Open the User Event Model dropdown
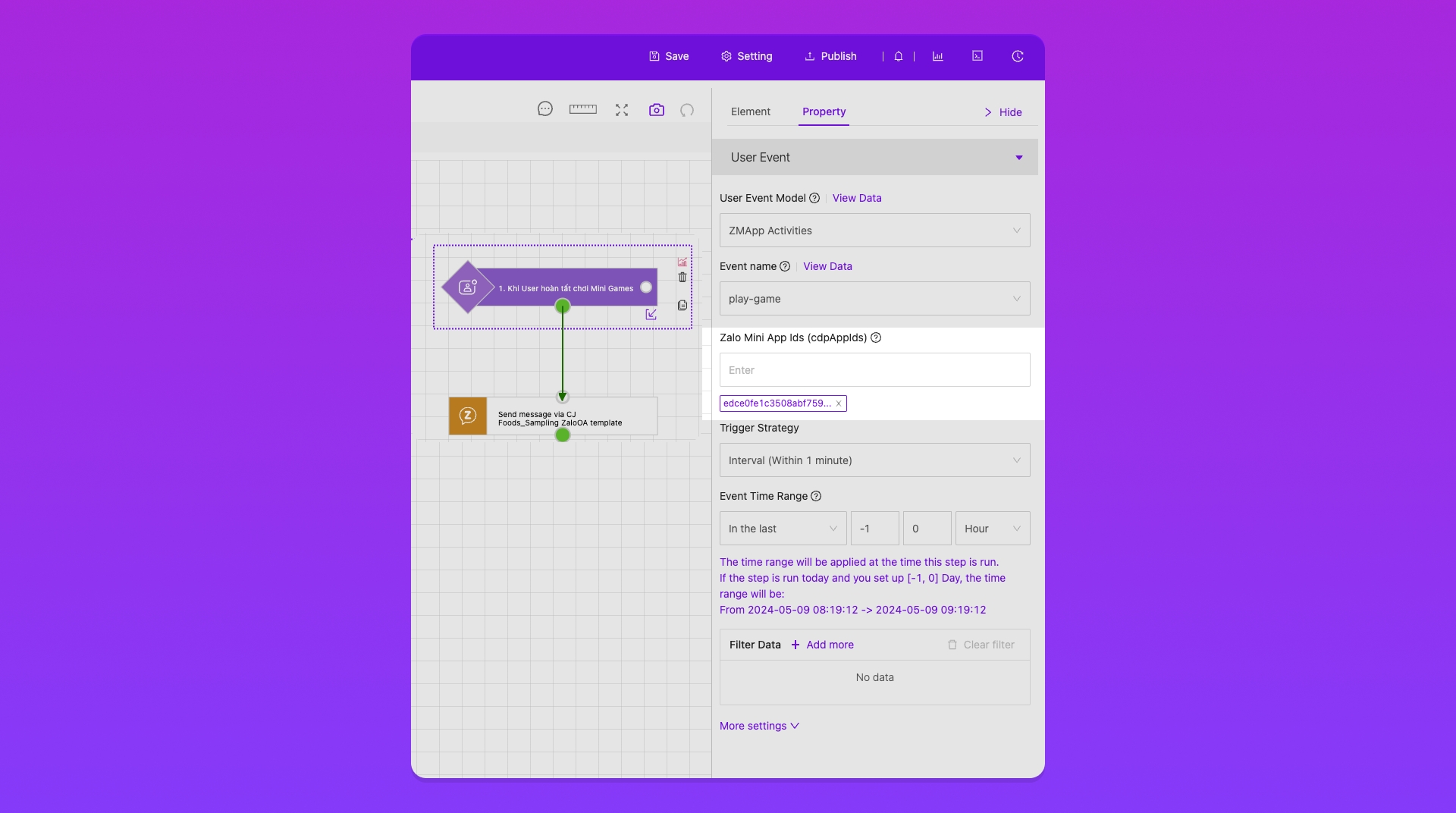The image size is (1456, 813). click(x=874, y=231)
